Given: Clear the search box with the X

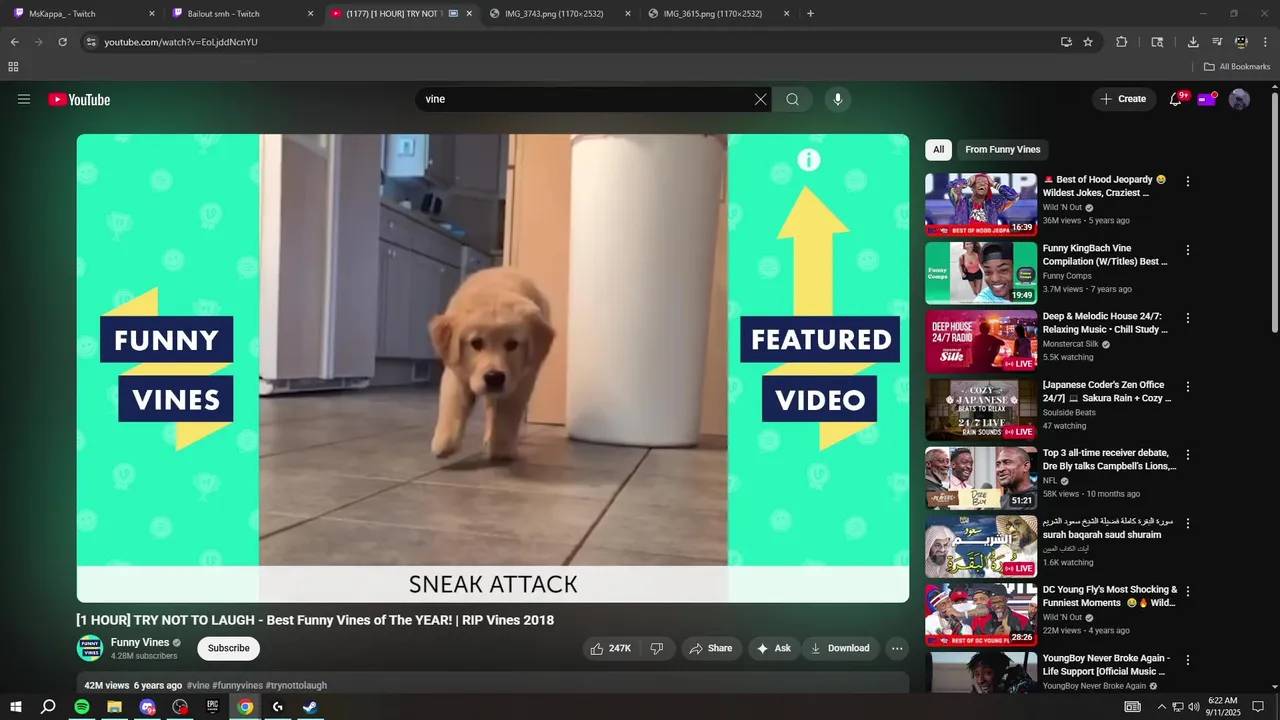Looking at the screenshot, I should coord(760,99).
